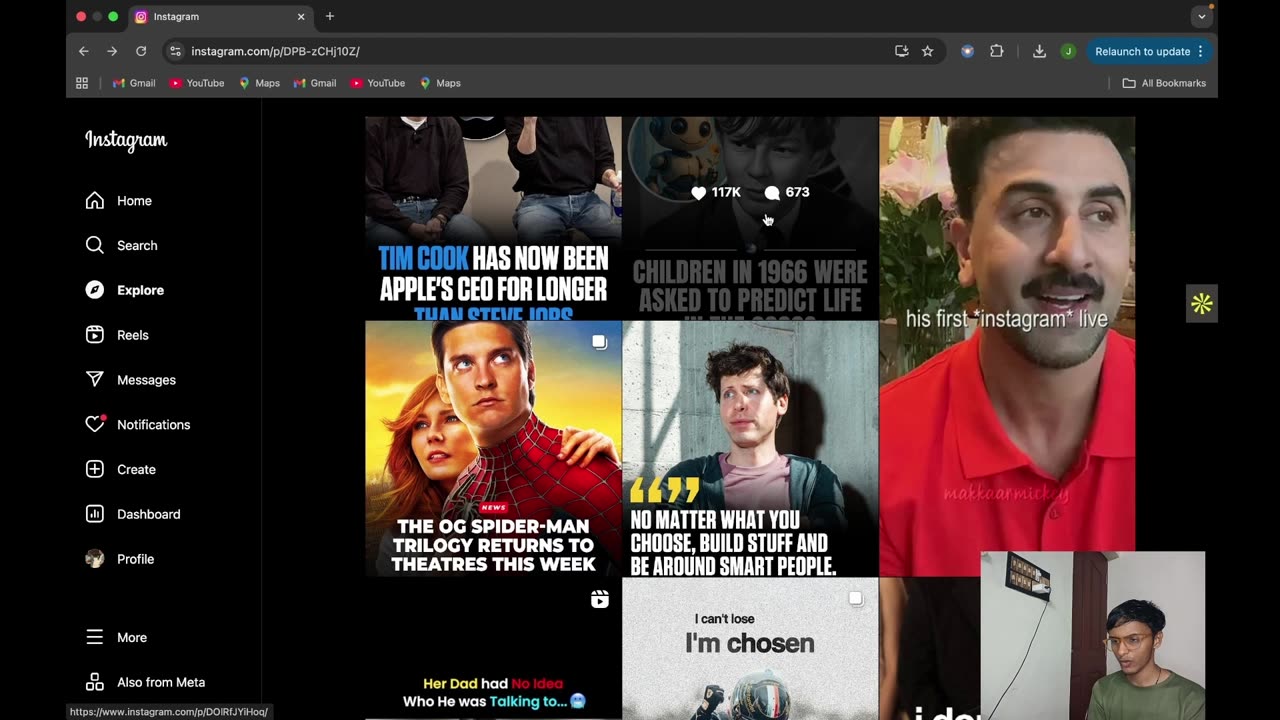Open Create label in sidebar
Image resolution: width=1280 pixels, height=720 pixels.
pos(136,469)
